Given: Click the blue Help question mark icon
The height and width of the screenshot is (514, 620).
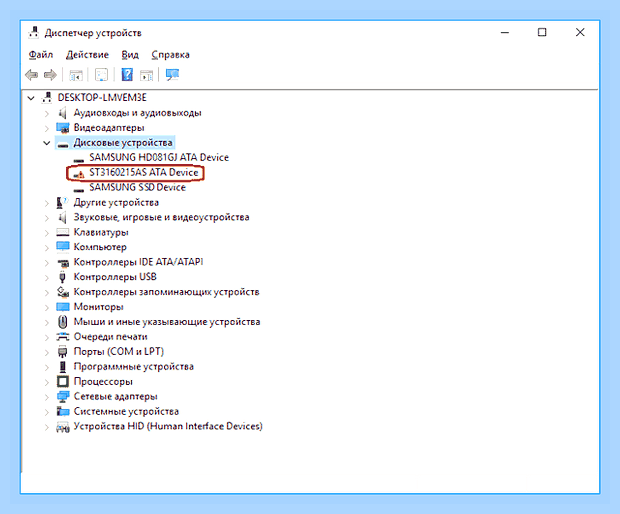Looking at the screenshot, I should coord(127,75).
